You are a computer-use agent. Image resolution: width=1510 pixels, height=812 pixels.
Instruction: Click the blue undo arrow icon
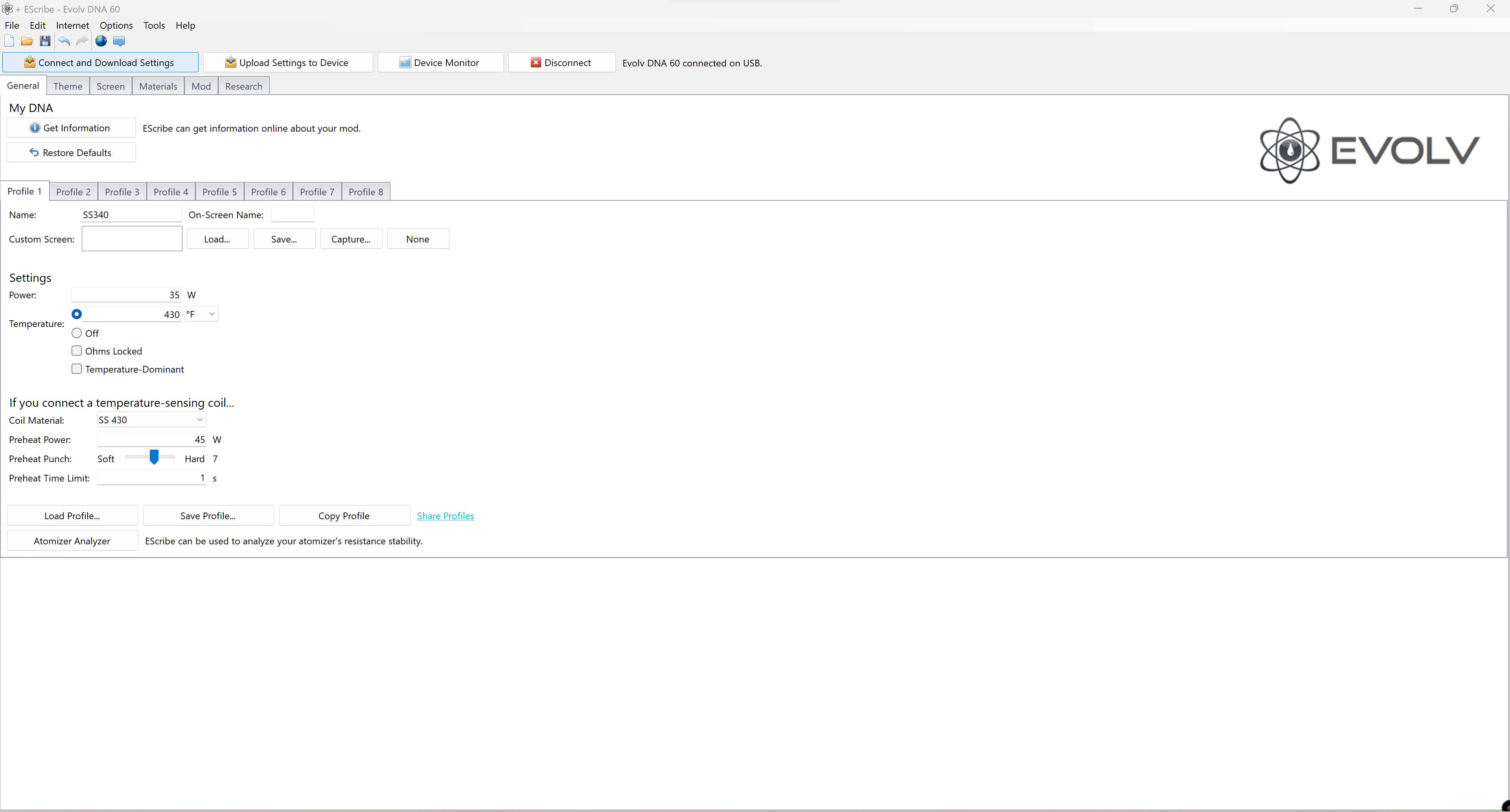[x=64, y=41]
